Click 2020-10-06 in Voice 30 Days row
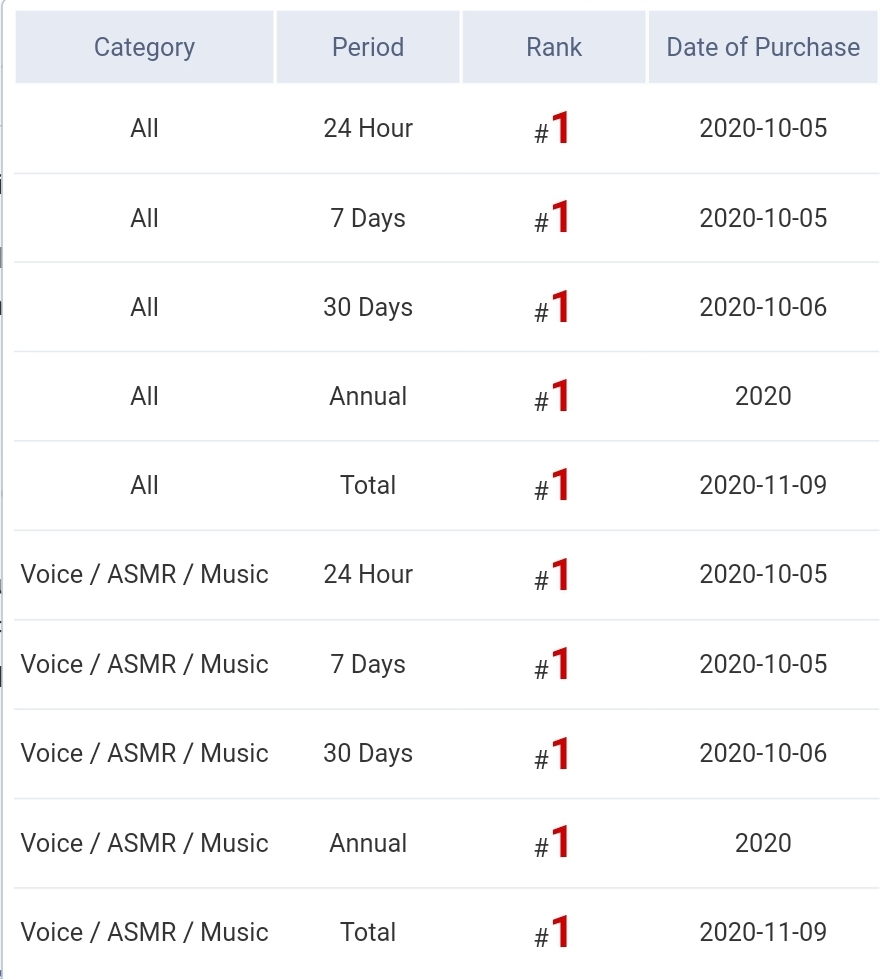 [x=763, y=753]
